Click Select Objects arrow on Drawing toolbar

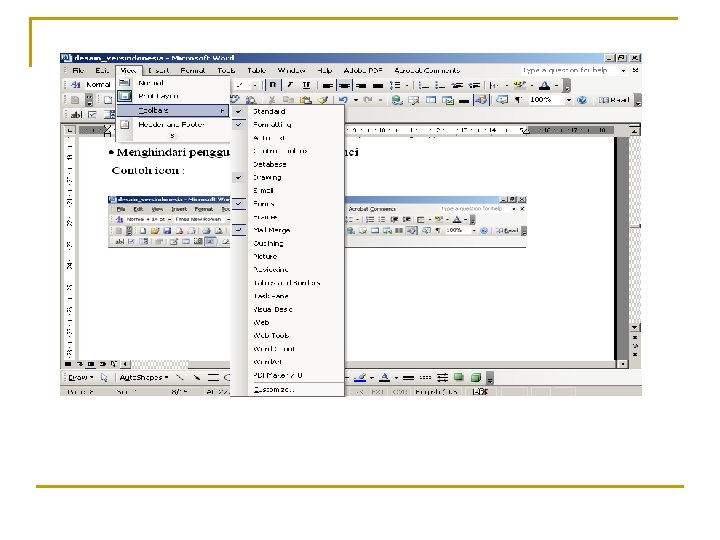[x=104, y=377]
